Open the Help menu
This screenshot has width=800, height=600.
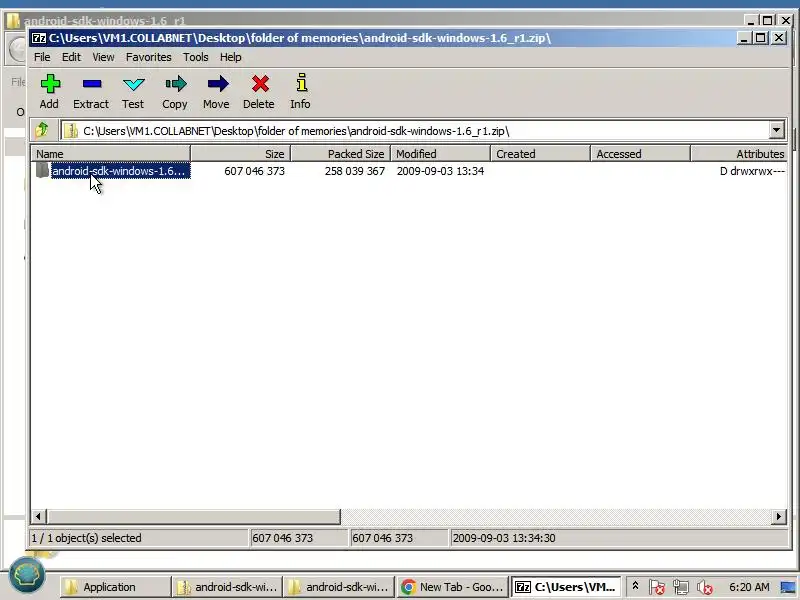pos(231,57)
